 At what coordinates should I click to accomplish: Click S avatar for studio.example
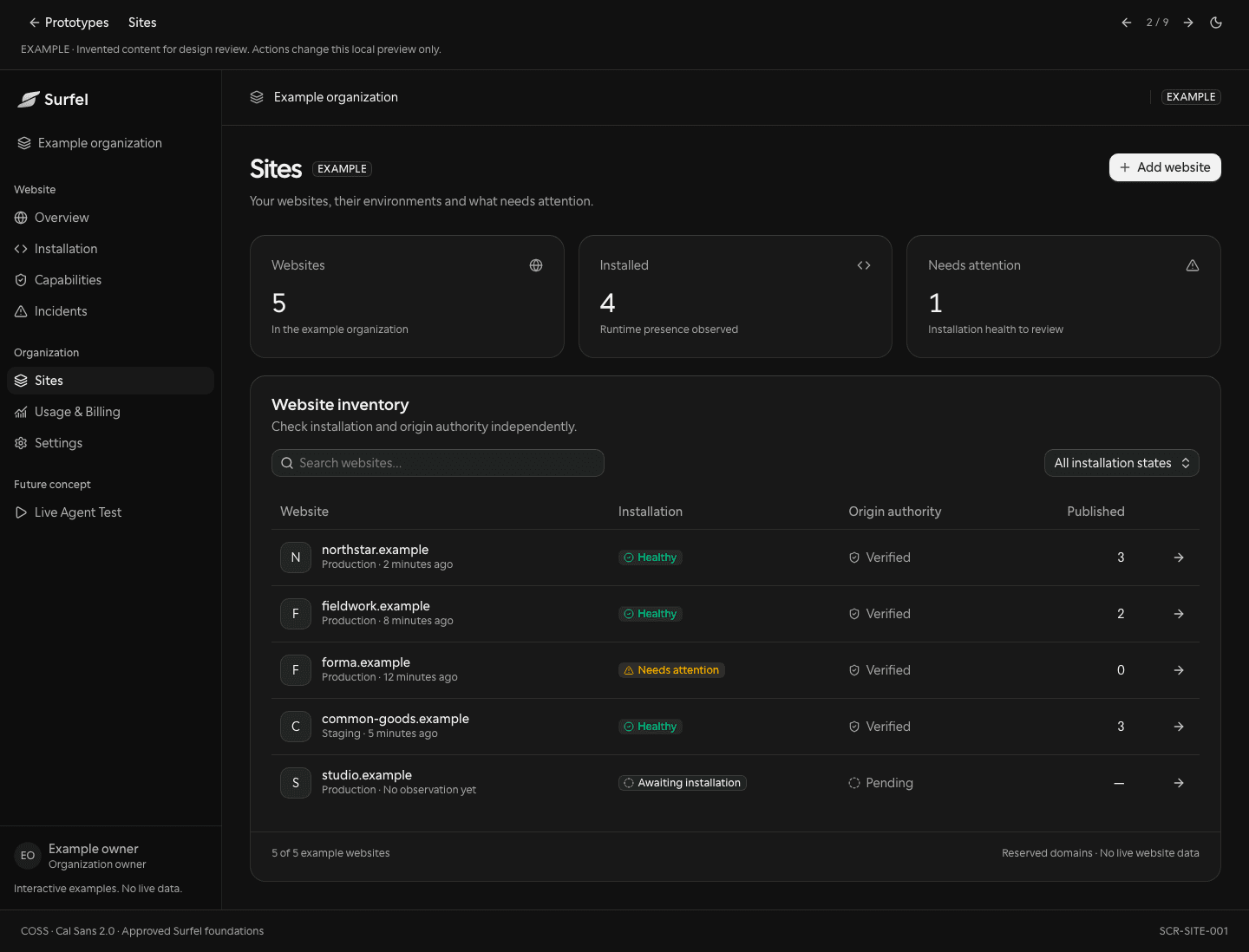point(296,783)
